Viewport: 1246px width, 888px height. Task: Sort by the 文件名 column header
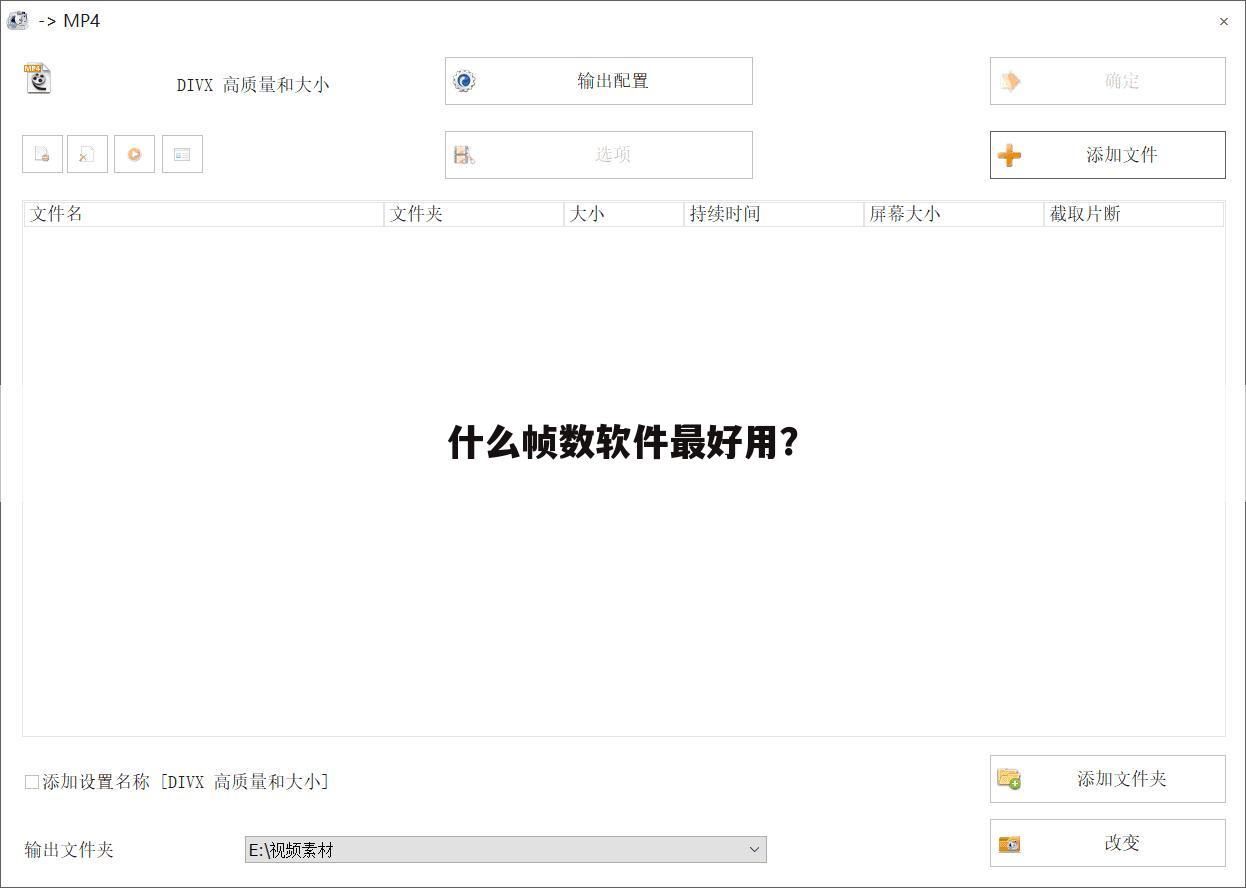[204, 214]
